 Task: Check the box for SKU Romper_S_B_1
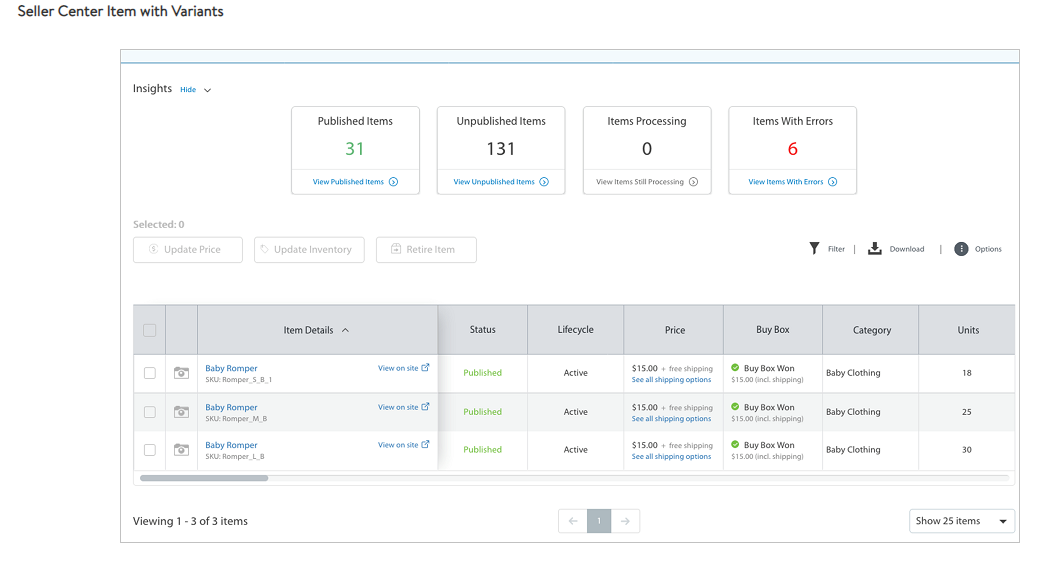click(150, 373)
